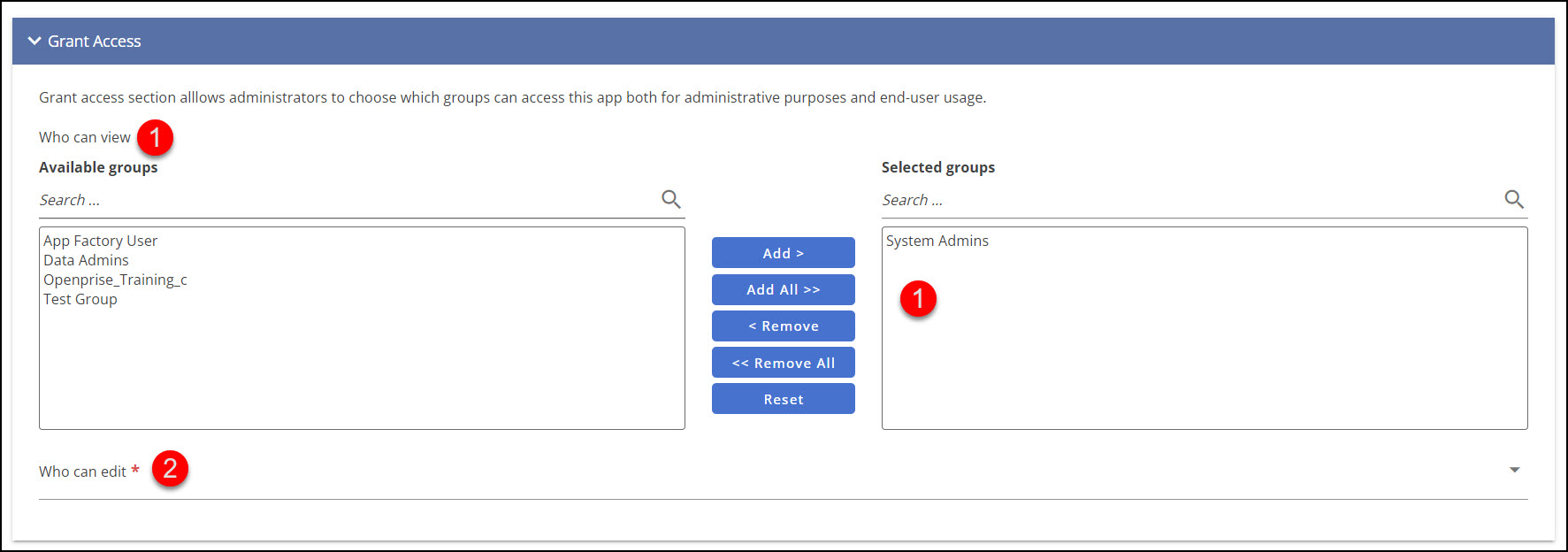Focus the Selected groups search field
Screen dimensions: 1568x552
coord(1185,201)
